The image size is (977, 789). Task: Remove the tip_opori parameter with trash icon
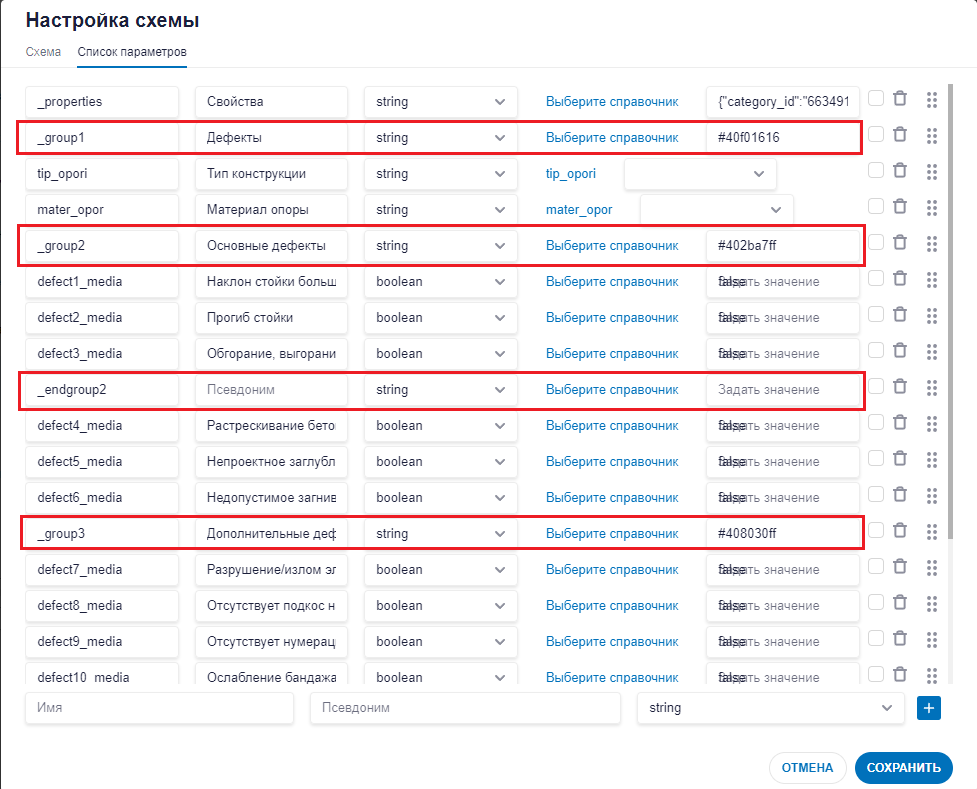pos(900,171)
